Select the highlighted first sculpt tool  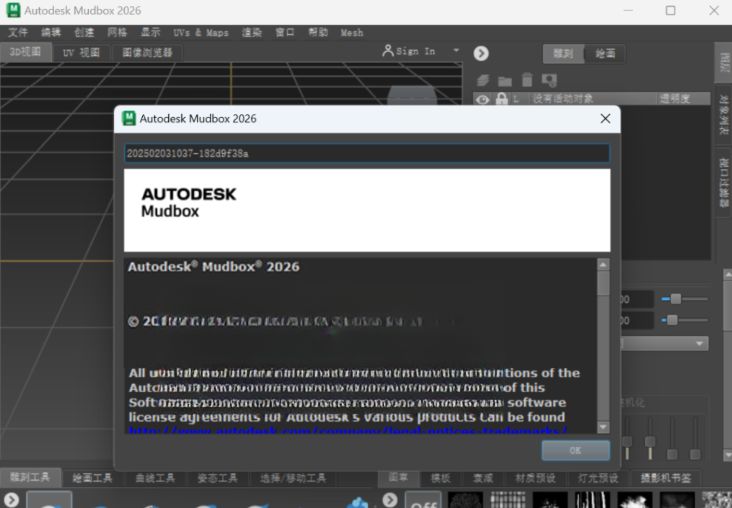click(49, 500)
